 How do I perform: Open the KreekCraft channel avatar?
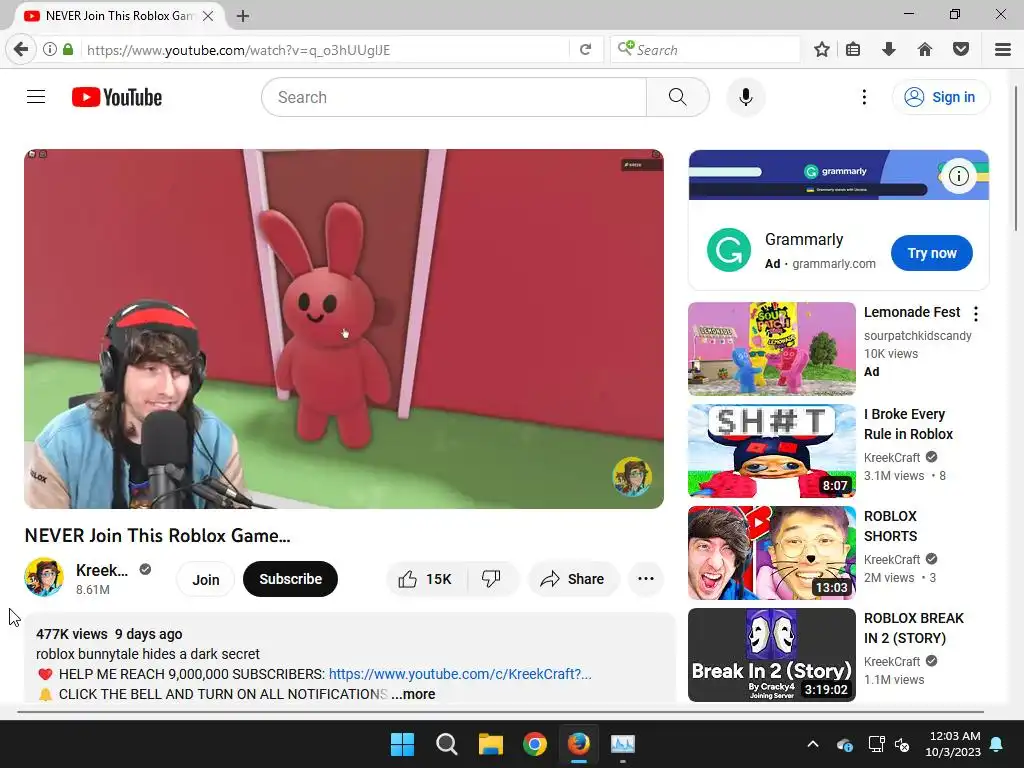coord(44,577)
